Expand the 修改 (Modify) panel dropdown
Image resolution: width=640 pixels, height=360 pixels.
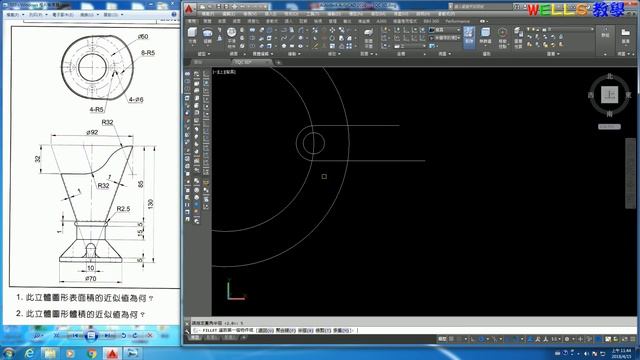[x=334, y=54]
